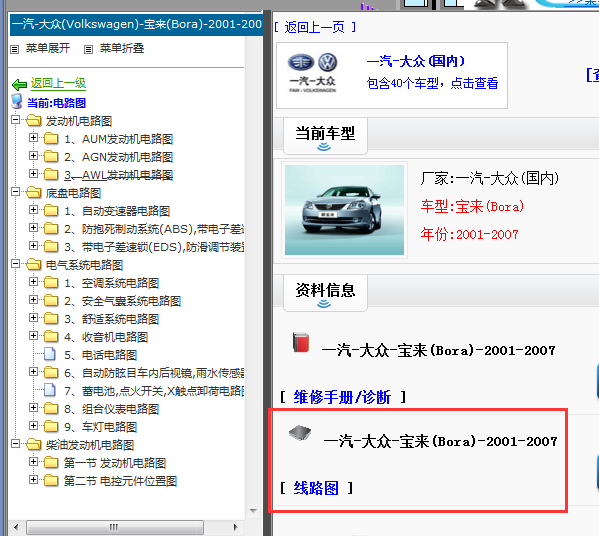599x536 pixels.
Task: Click folder icon of 空调系统电路图
Action: [x=51, y=282]
